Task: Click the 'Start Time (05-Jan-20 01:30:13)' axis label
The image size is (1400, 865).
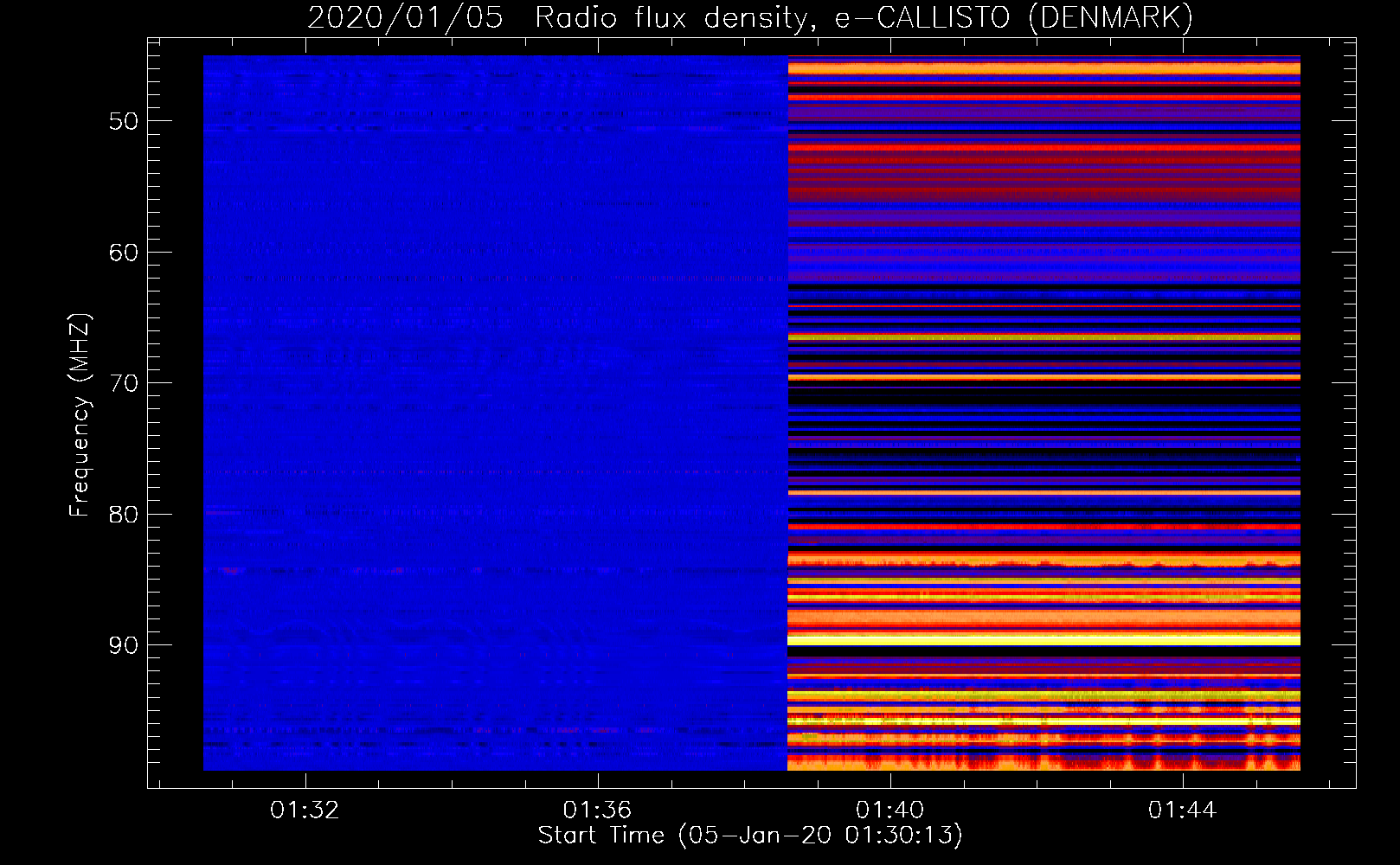Action: pyautogui.click(x=750, y=836)
